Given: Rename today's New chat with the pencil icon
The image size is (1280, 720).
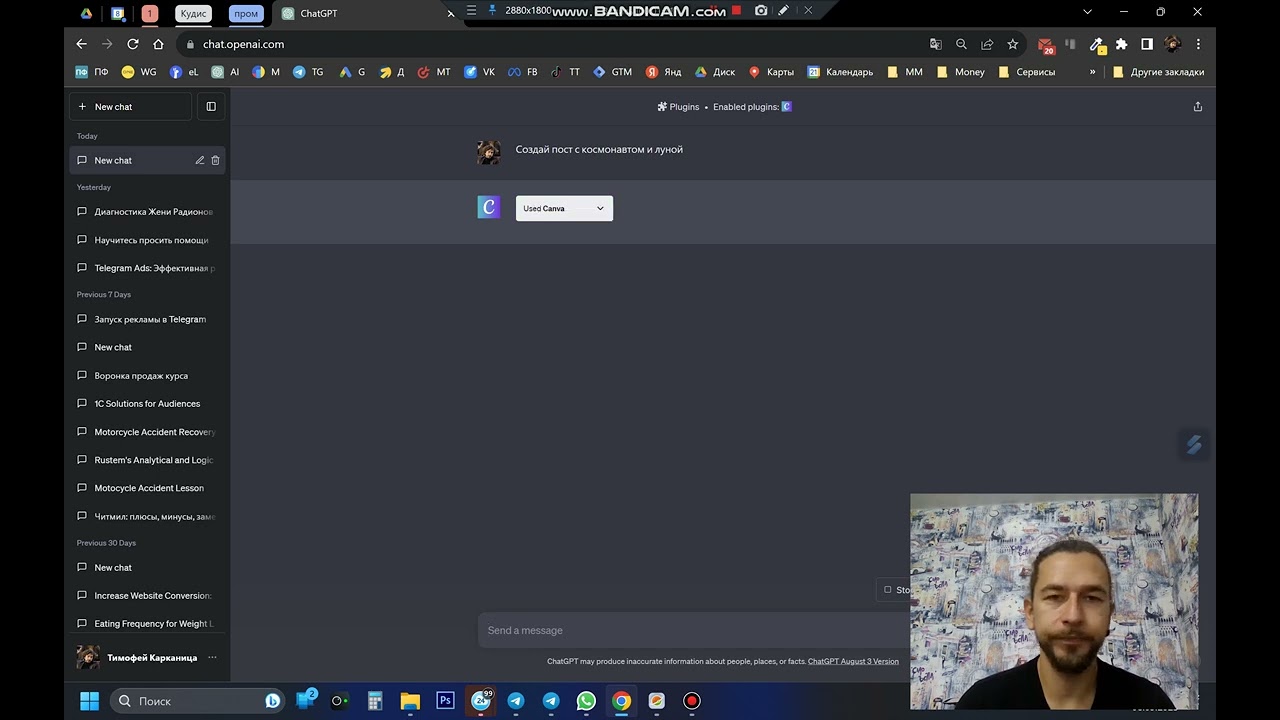Looking at the screenshot, I should 199,160.
